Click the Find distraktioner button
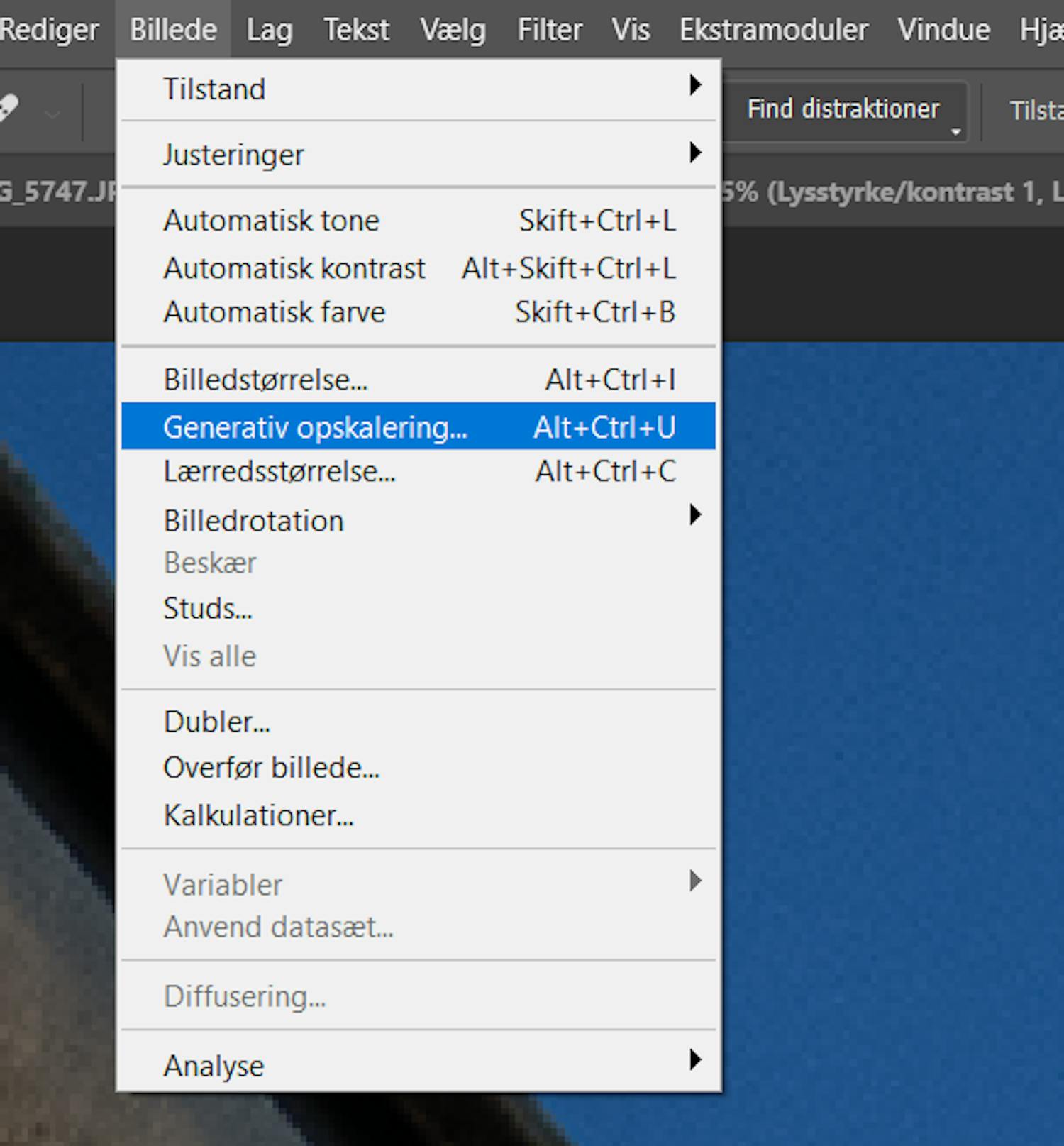Image resolution: width=1064 pixels, height=1146 pixels. (x=843, y=109)
